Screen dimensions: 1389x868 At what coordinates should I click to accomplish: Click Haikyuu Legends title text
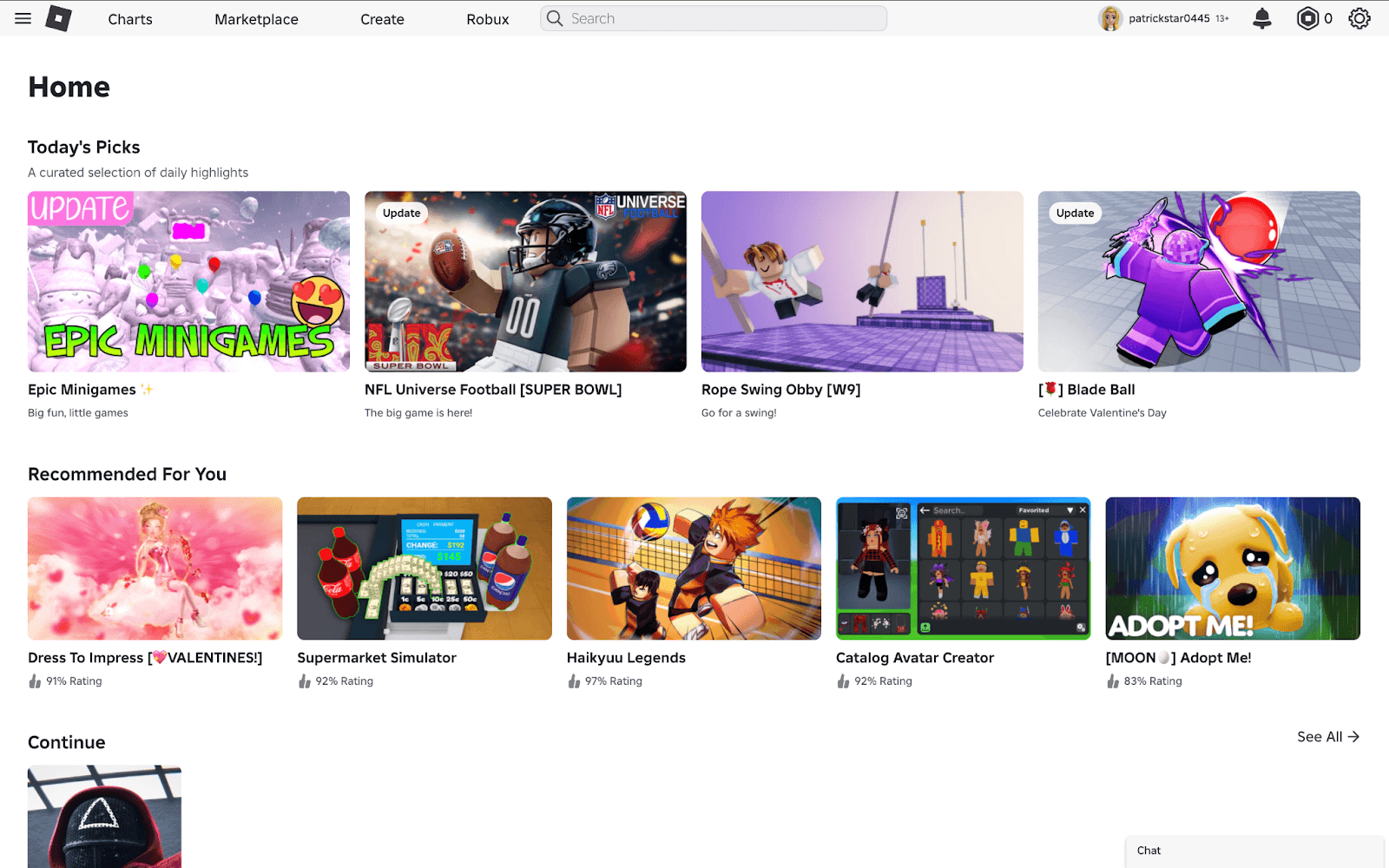[626, 658]
